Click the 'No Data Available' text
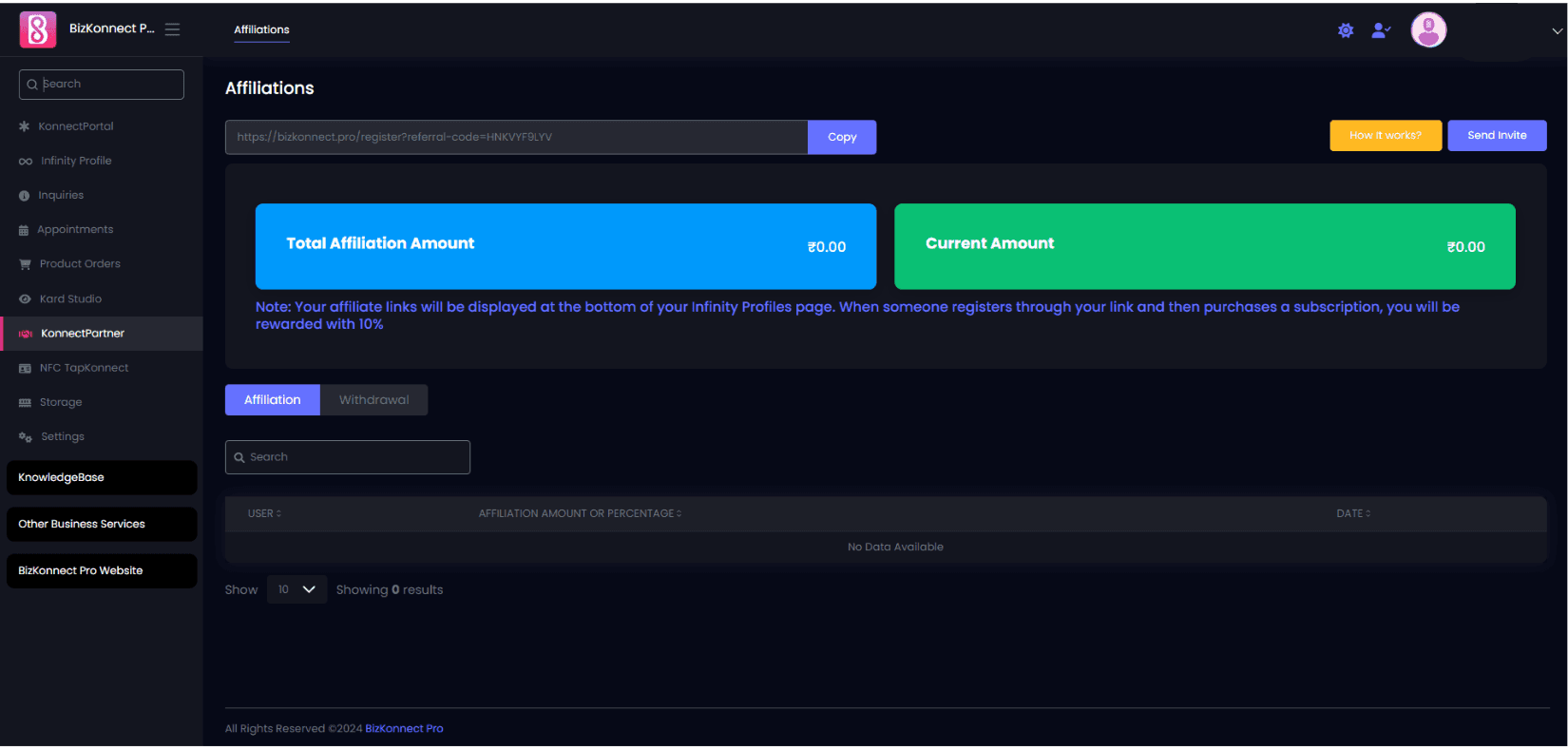1568x750 pixels. [x=895, y=548]
